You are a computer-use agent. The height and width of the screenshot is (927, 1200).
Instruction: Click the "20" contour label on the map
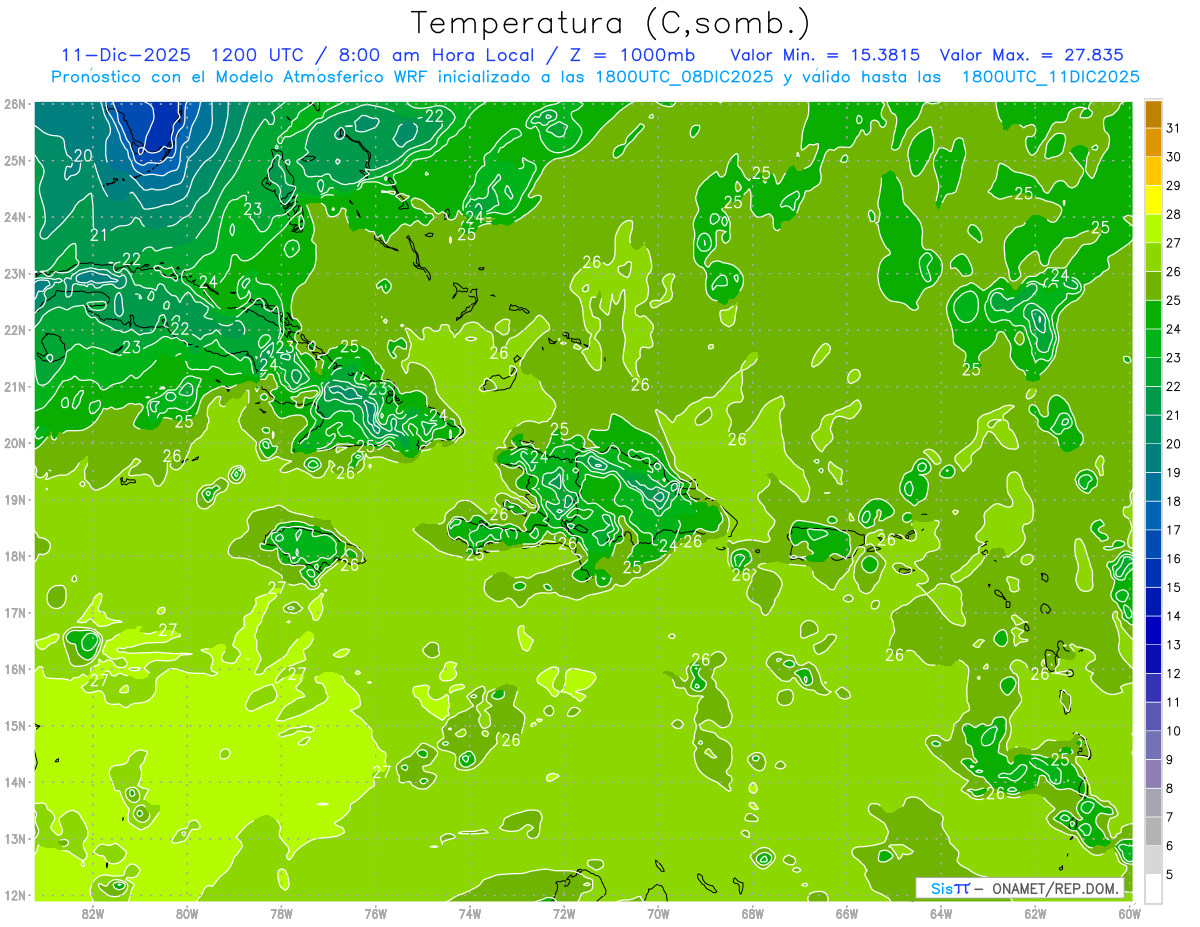83,155
